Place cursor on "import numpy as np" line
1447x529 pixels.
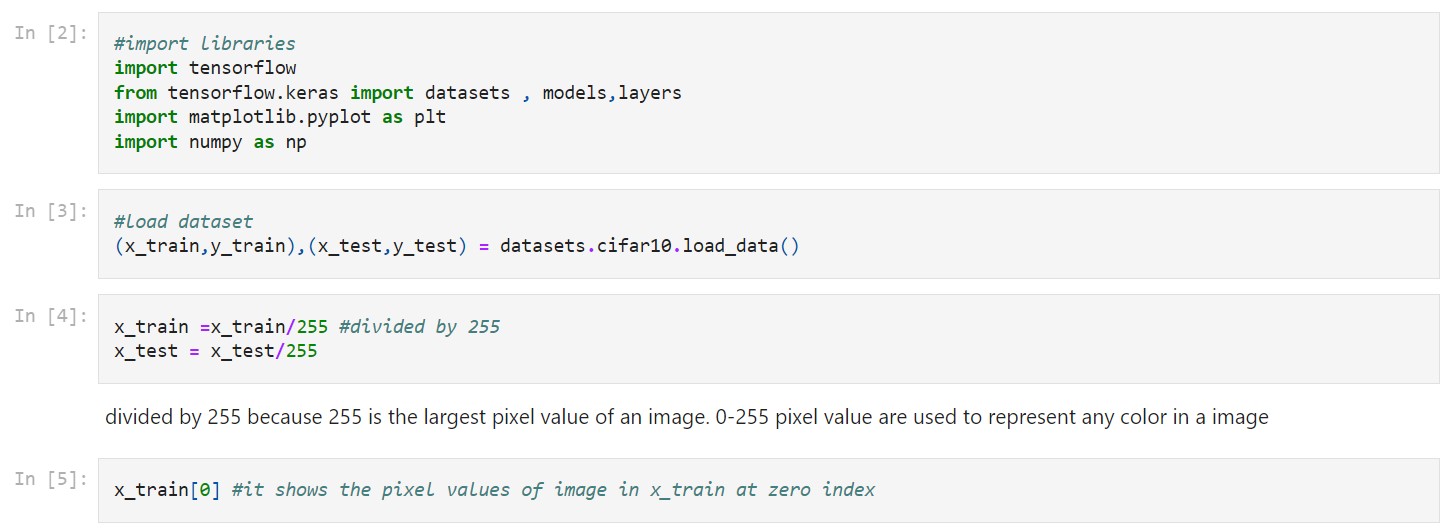pos(210,142)
